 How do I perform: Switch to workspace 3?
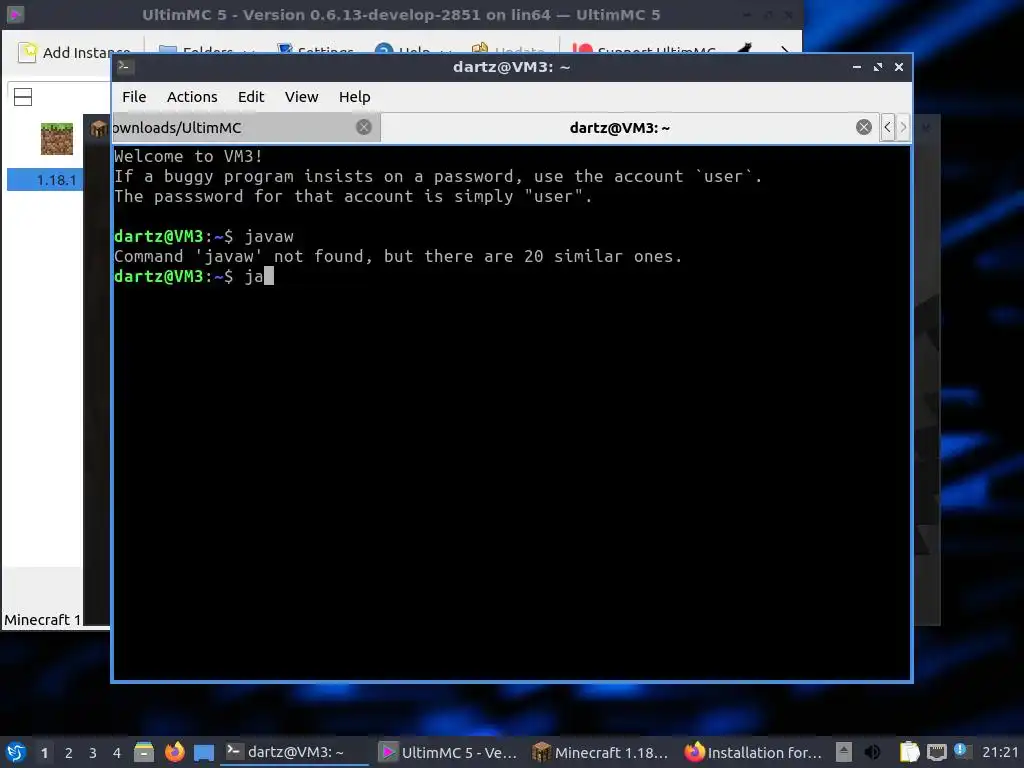[93, 753]
